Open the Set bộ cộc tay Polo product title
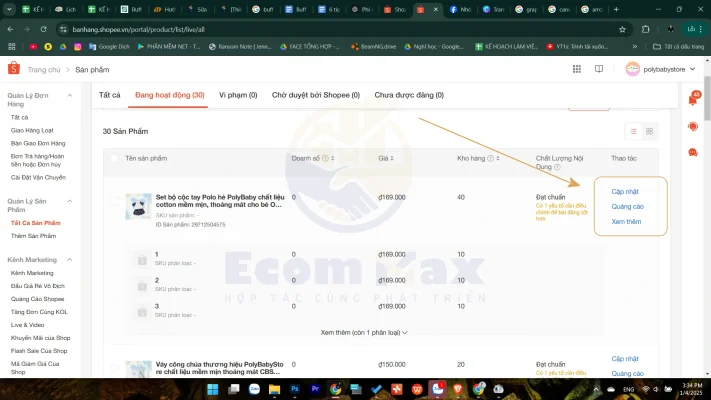This screenshot has height=400, width=711. pyautogui.click(x=220, y=201)
